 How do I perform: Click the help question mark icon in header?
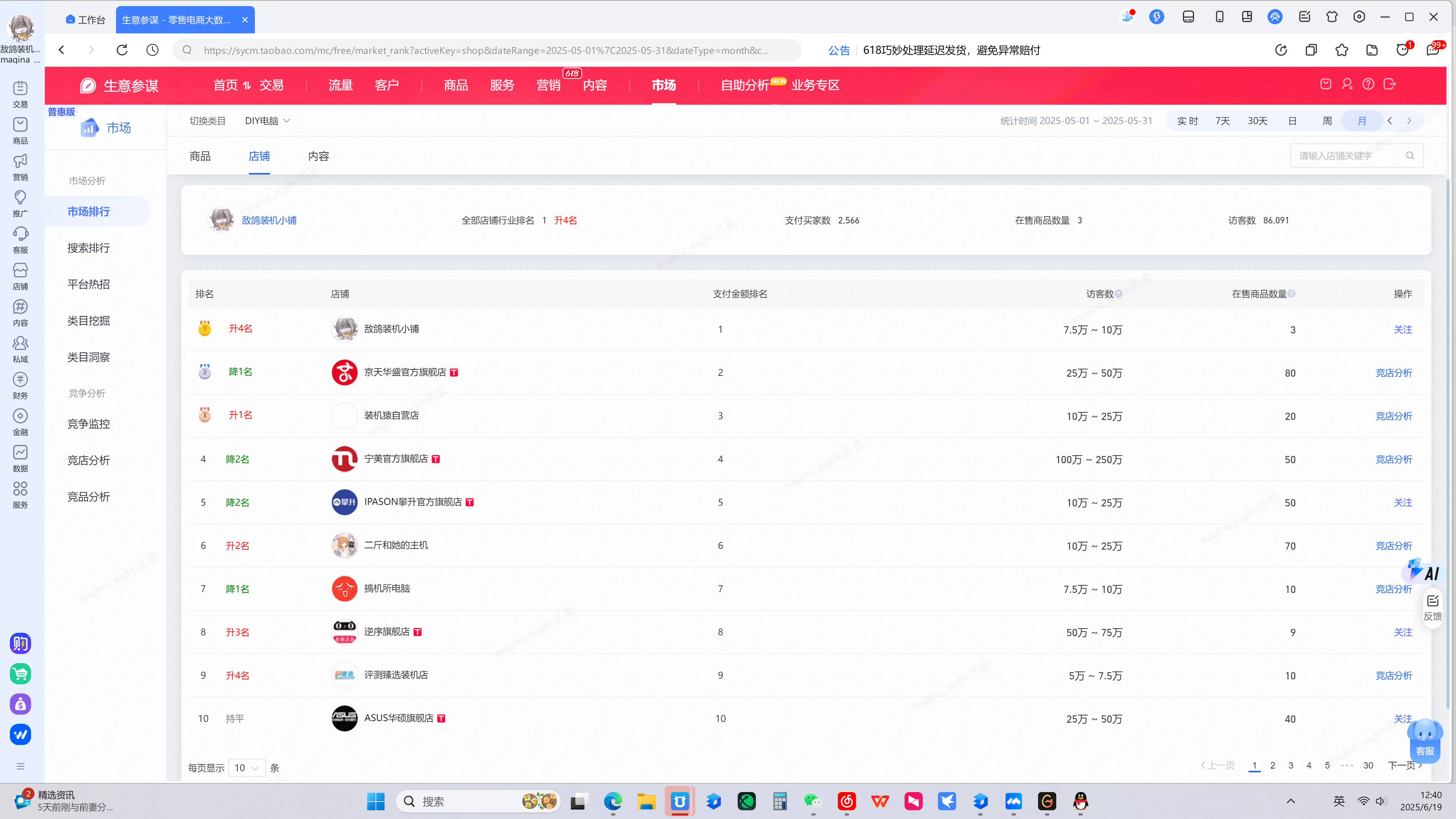click(x=1368, y=84)
